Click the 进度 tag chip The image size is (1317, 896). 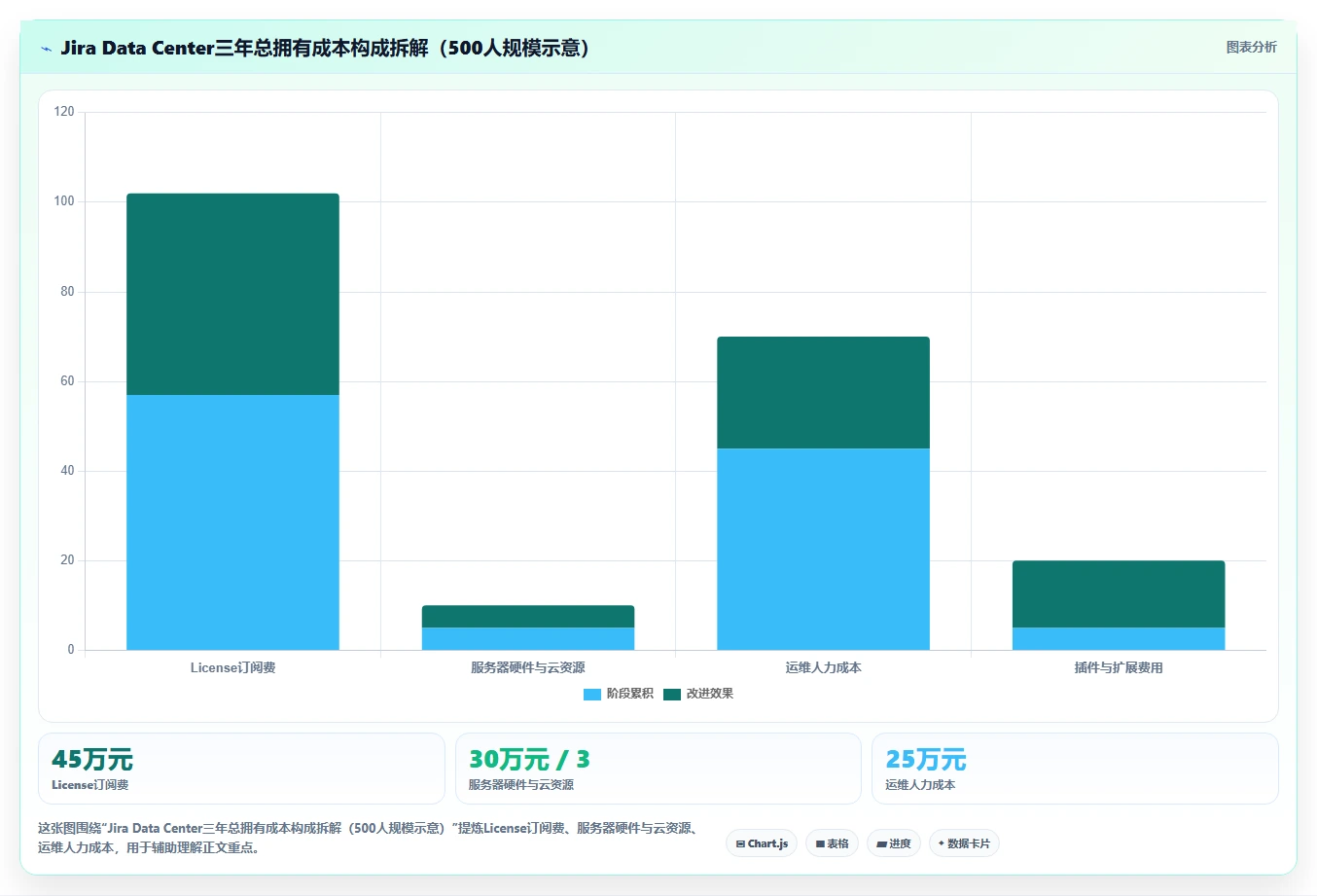coord(894,843)
